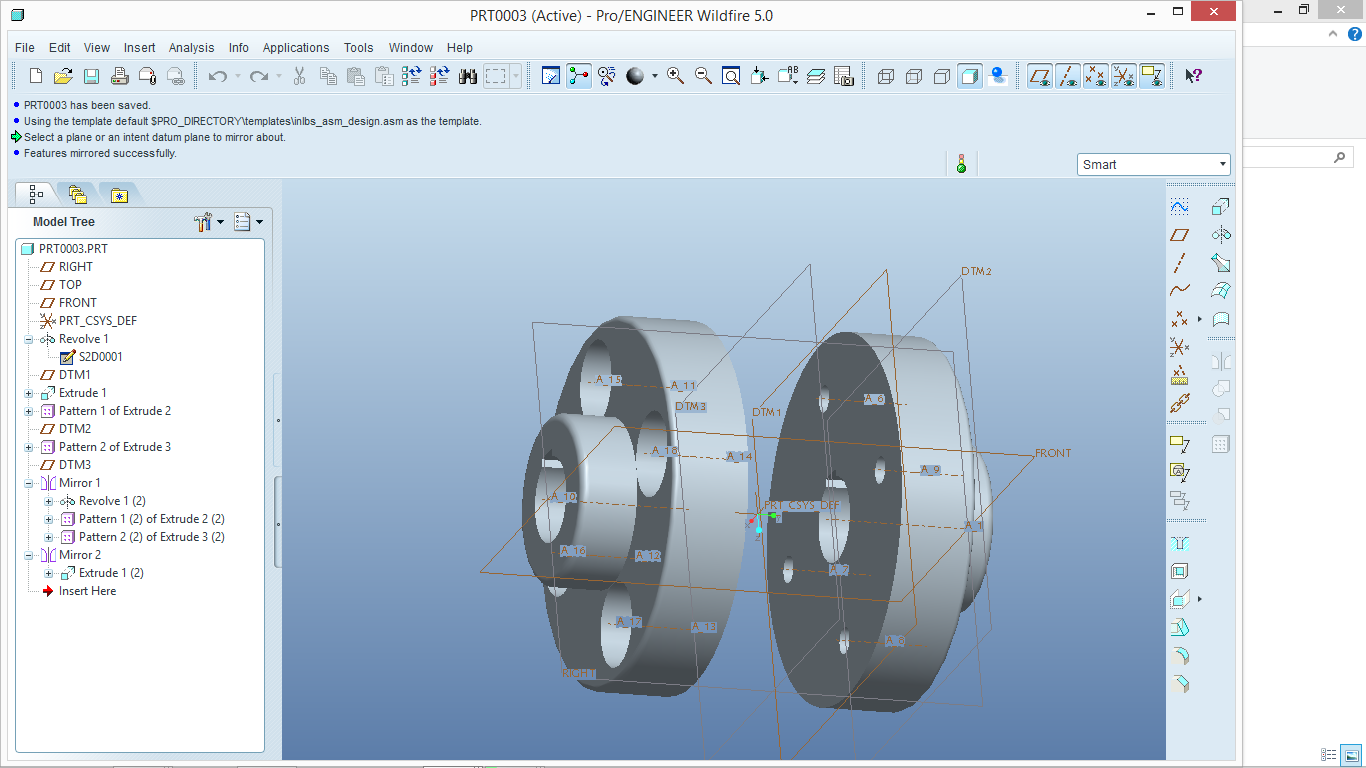Switch to Folder Browser navigator tab
The image size is (1366, 768).
click(x=78, y=194)
